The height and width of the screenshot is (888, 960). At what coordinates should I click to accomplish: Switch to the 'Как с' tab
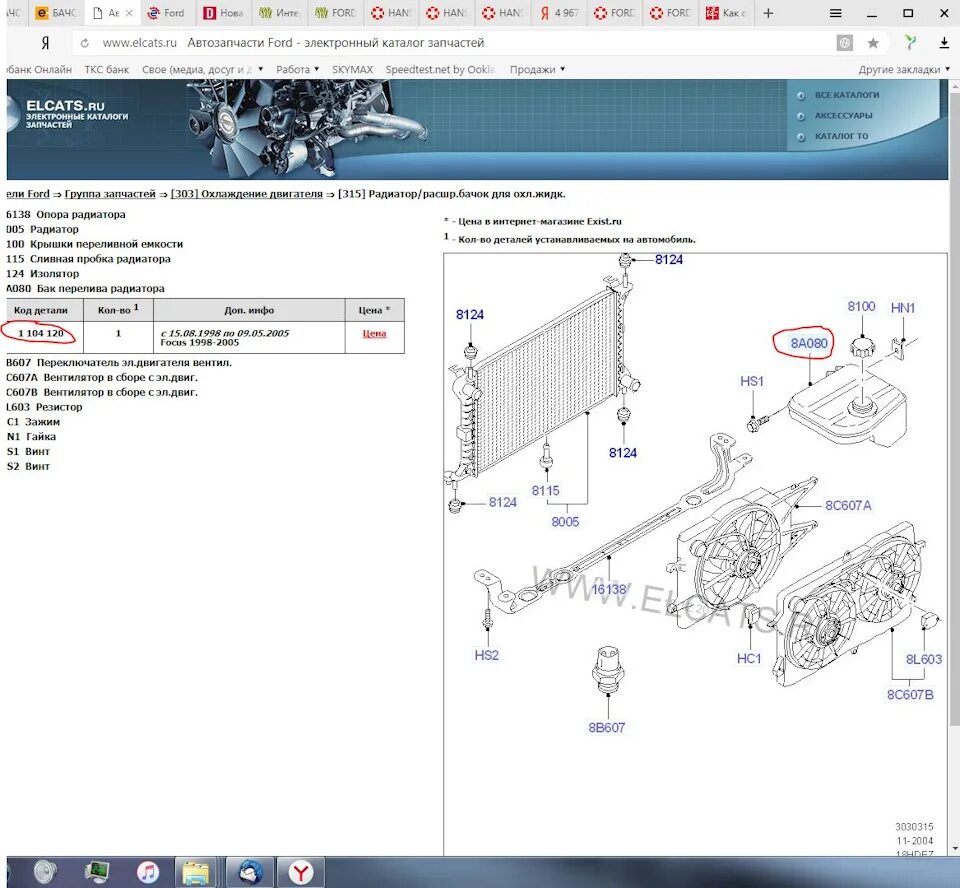coord(726,13)
